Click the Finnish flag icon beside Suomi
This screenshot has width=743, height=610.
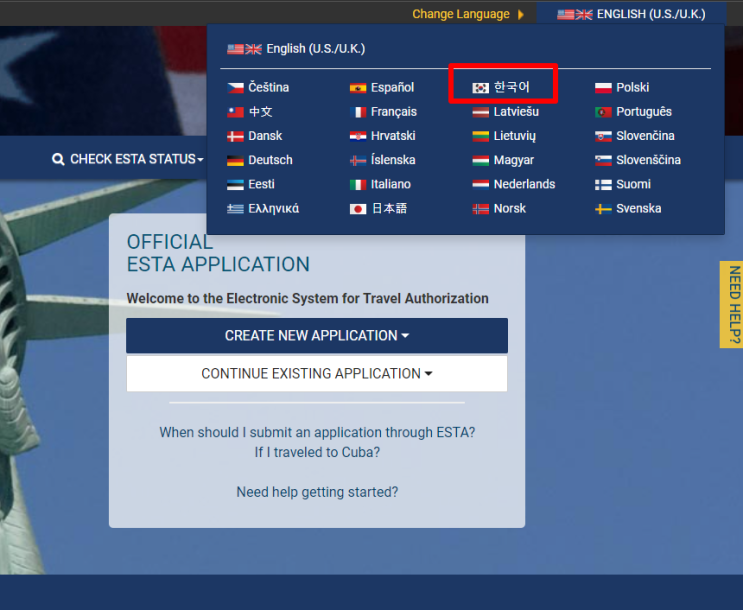pos(603,184)
